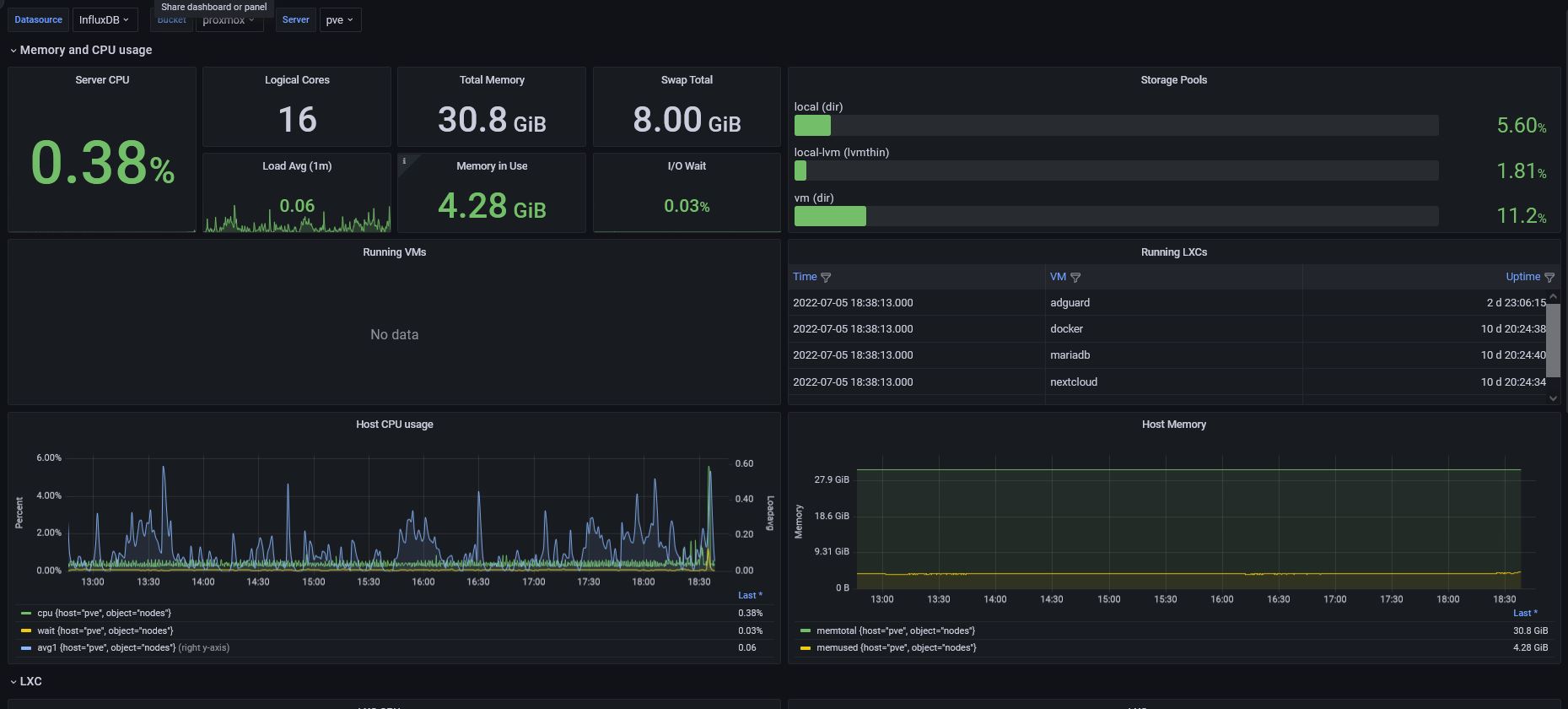
Task: Click the blue avg1 series legend marker
Action: (x=26, y=648)
